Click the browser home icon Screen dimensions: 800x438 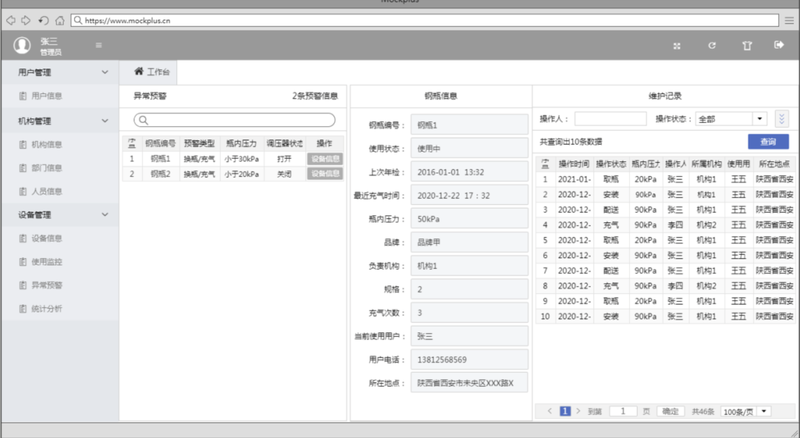60,19
